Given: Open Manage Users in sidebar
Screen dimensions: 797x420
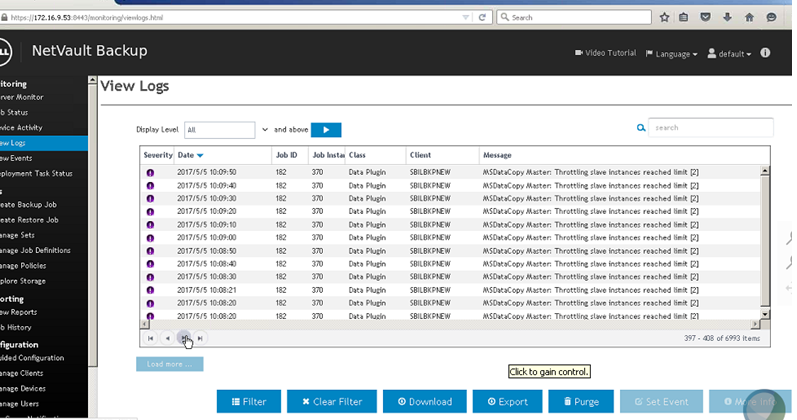Looking at the screenshot, I should click(x=19, y=404).
